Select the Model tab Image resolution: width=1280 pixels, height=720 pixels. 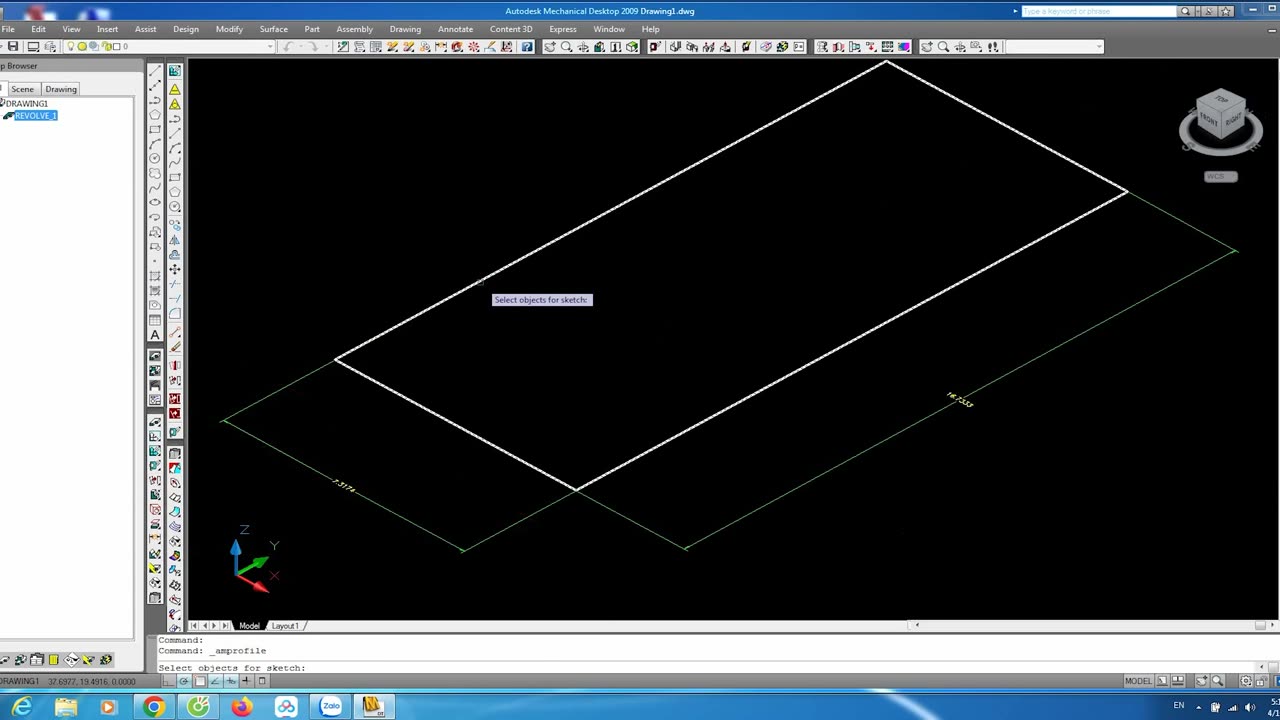(249, 626)
